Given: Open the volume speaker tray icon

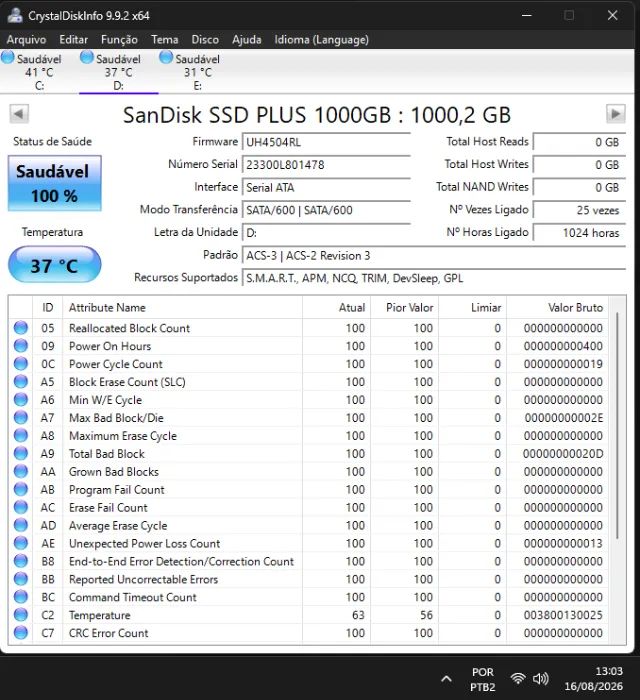Looking at the screenshot, I should pyautogui.click(x=540, y=679).
